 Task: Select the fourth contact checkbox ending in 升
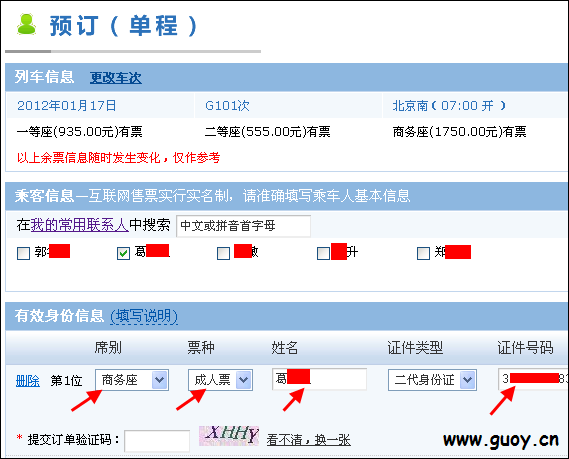tap(323, 253)
